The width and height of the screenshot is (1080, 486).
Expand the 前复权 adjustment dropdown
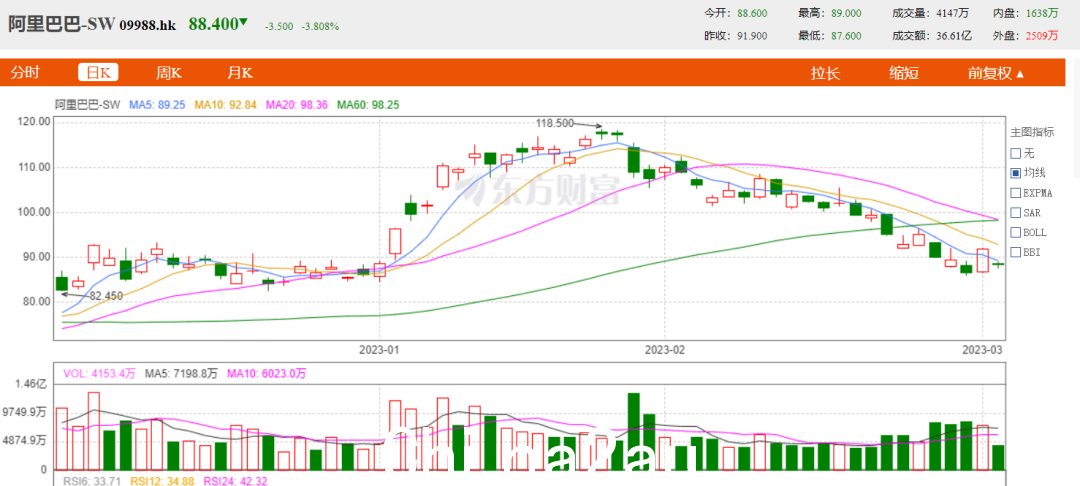[995, 73]
